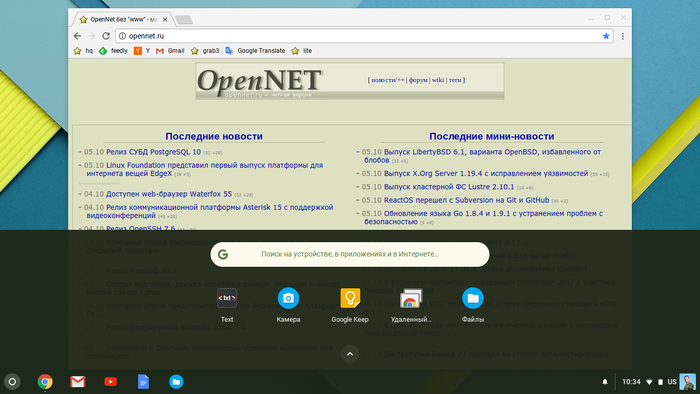Image resolution: width=700 pixels, height=394 pixels.
Task: Reload the page with the refresh button
Action: [106, 36]
